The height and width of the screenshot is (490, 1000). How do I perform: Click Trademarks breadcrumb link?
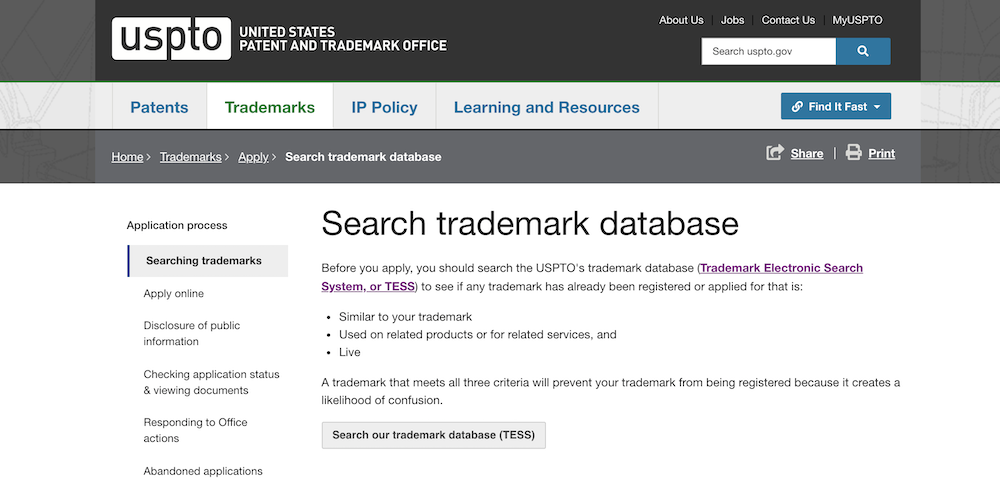[x=191, y=157]
